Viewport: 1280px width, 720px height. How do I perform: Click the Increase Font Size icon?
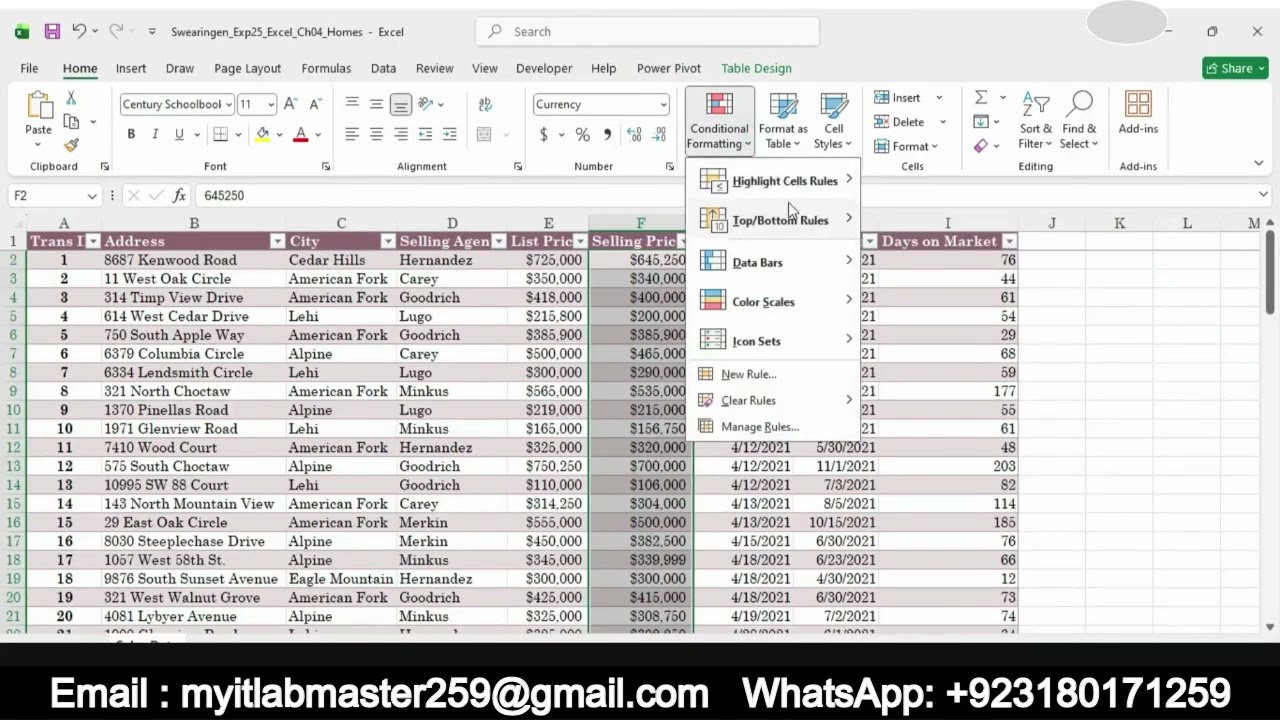coord(290,104)
